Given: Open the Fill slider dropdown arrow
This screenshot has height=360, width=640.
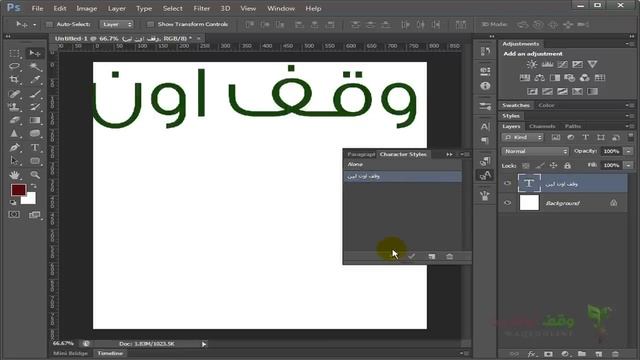Looking at the screenshot, I should [x=629, y=165].
